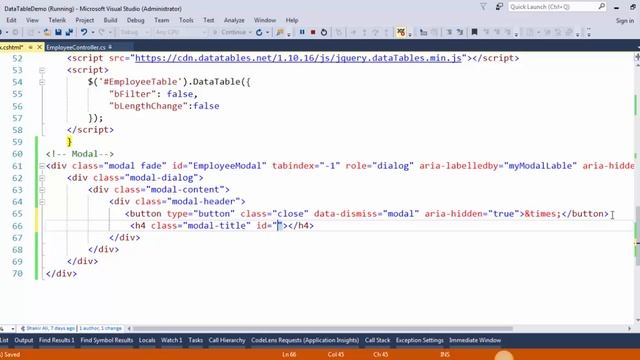The image size is (640, 360).
Task: Open the Locals window tab
Action: tap(147, 340)
